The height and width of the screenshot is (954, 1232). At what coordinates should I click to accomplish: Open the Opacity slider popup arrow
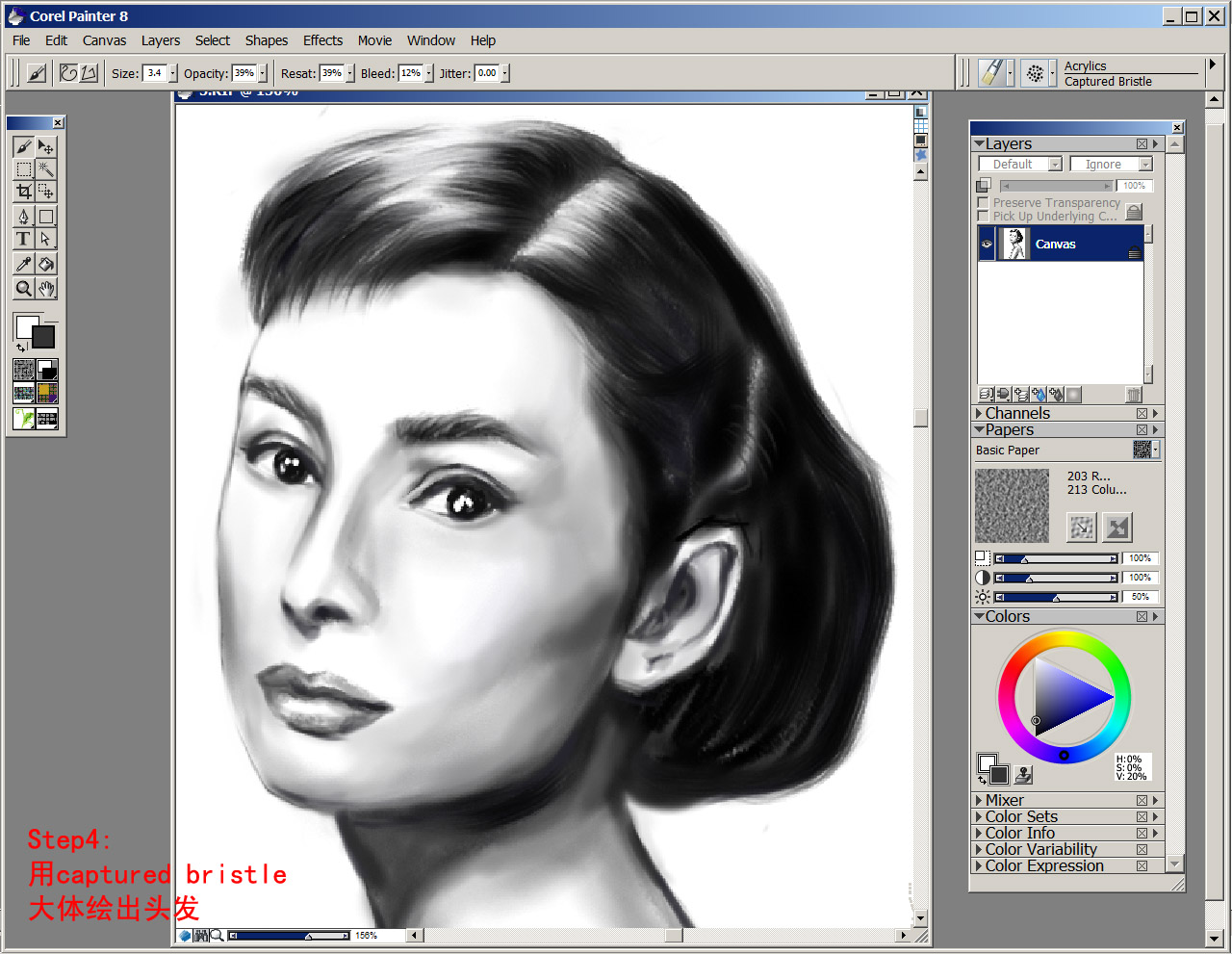263,73
